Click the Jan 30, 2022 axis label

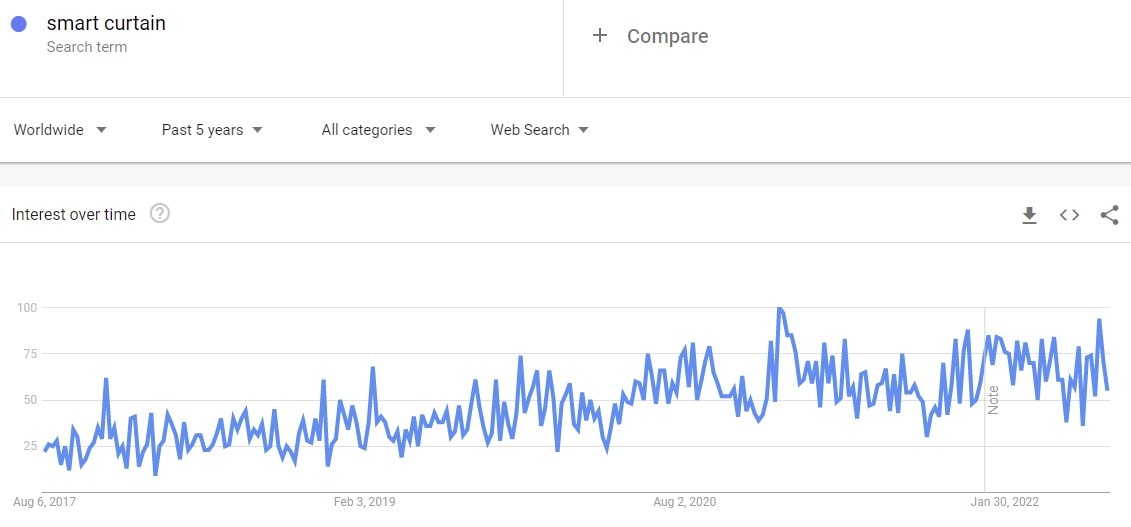(1004, 501)
